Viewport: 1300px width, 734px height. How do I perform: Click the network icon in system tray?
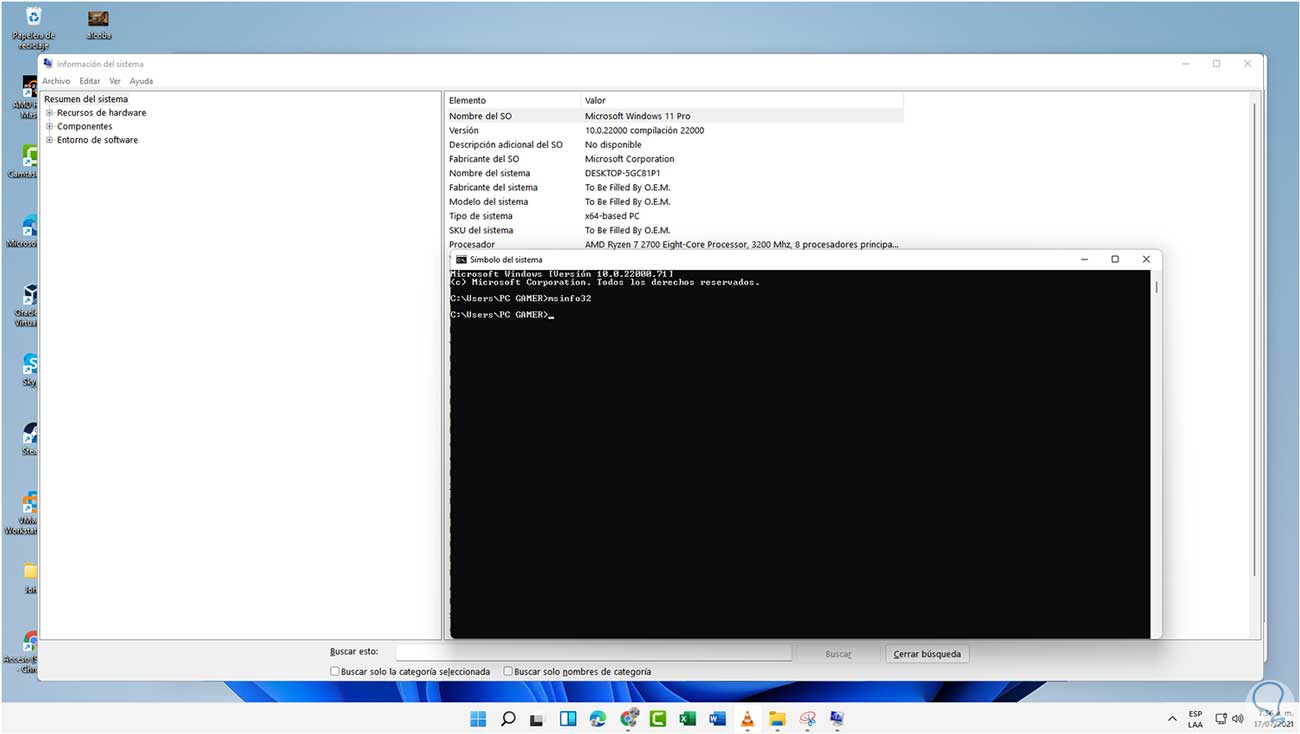click(x=1221, y=718)
